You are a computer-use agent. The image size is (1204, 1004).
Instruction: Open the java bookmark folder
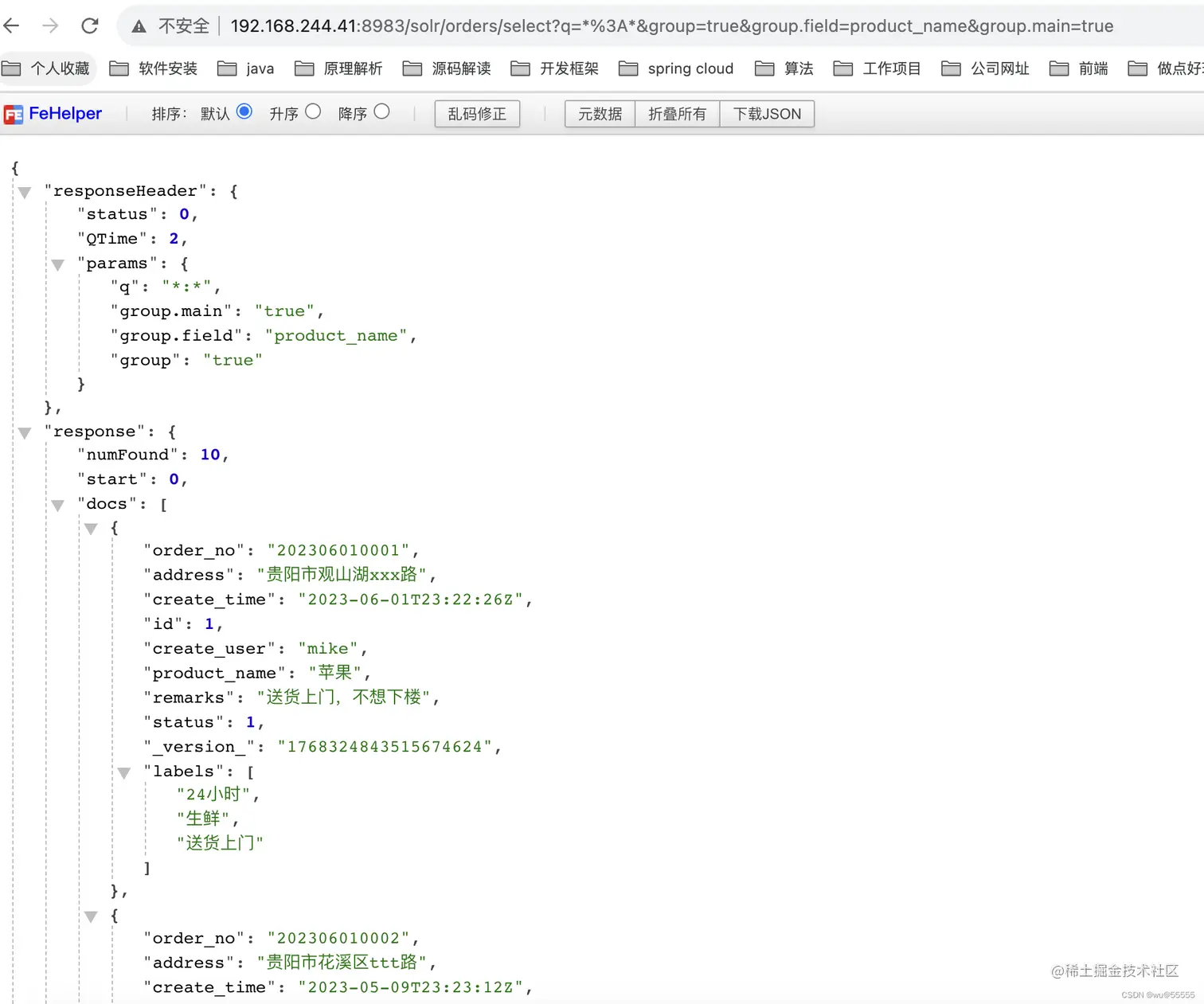tap(246, 68)
